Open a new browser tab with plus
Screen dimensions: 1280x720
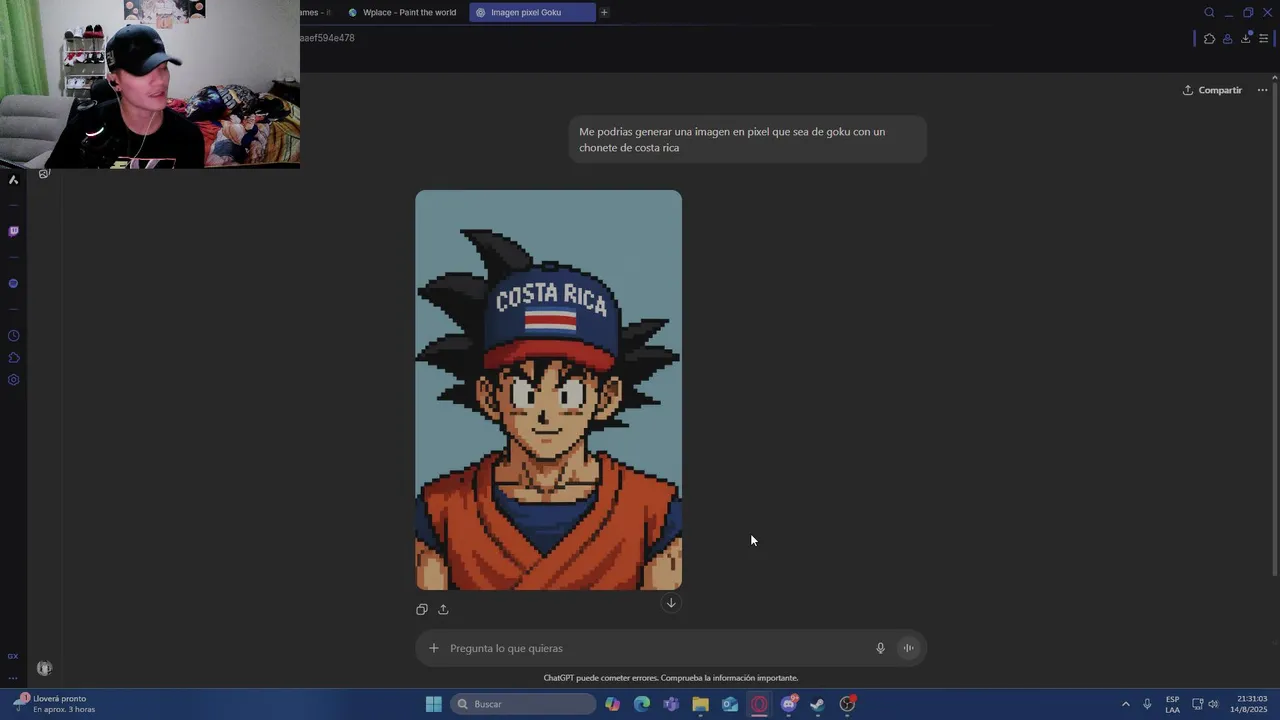pos(604,13)
